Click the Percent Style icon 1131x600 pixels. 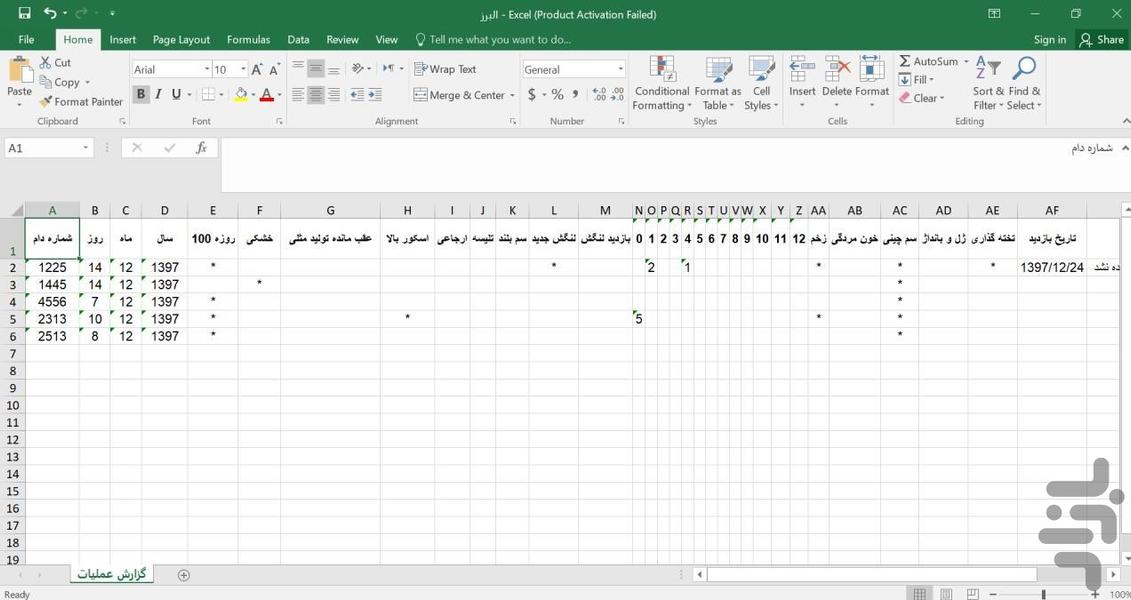[x=557, y=94]
